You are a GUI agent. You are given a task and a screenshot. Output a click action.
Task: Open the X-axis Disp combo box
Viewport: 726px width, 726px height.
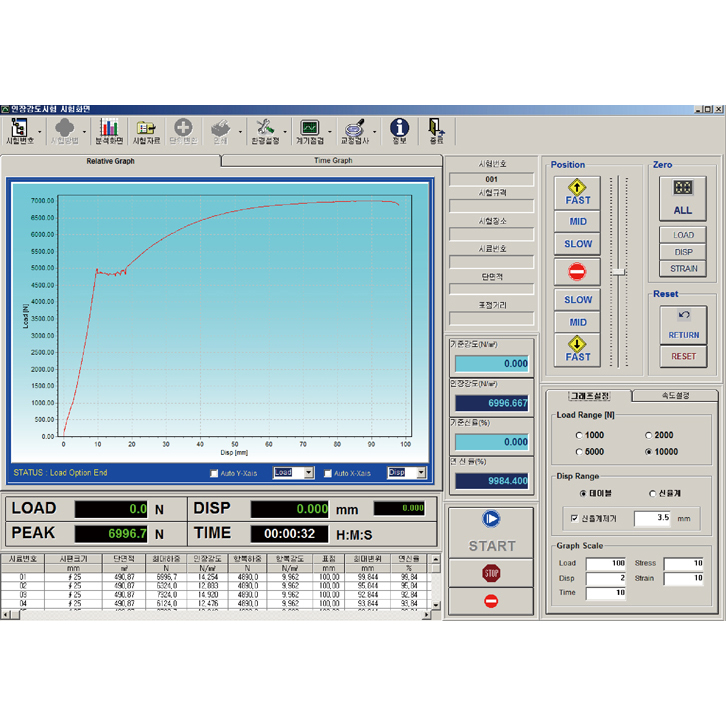click(407, 473)
